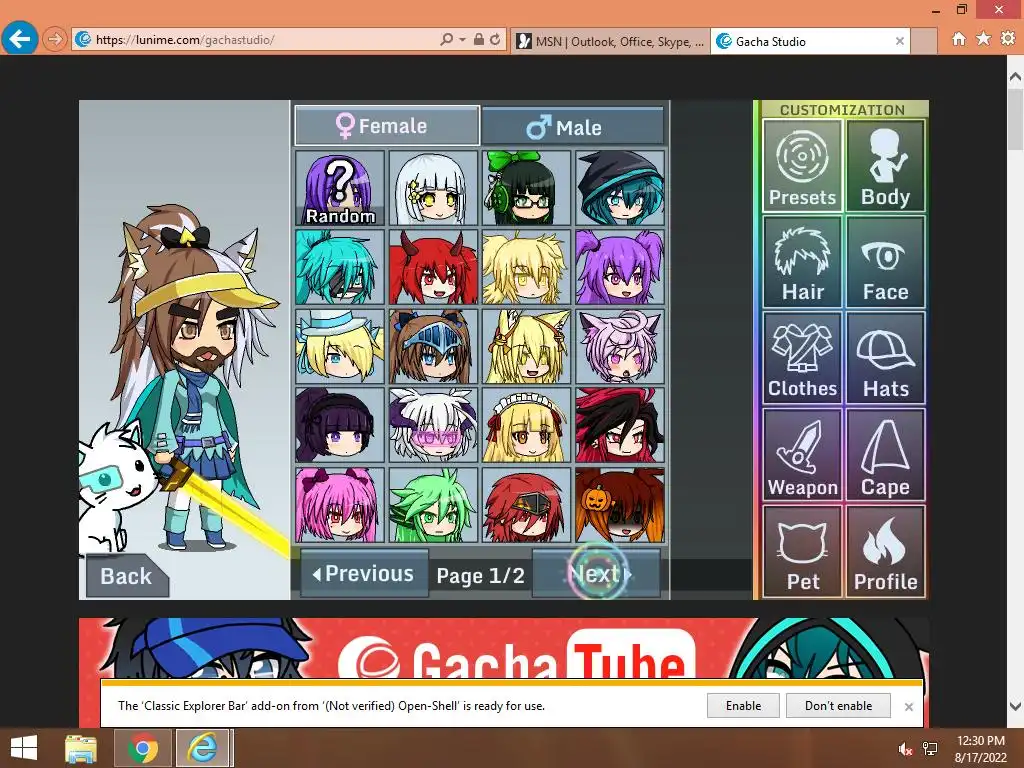The image size is (1024, 768).
Task: Open the Body customization panel
Action: (886, 166)
